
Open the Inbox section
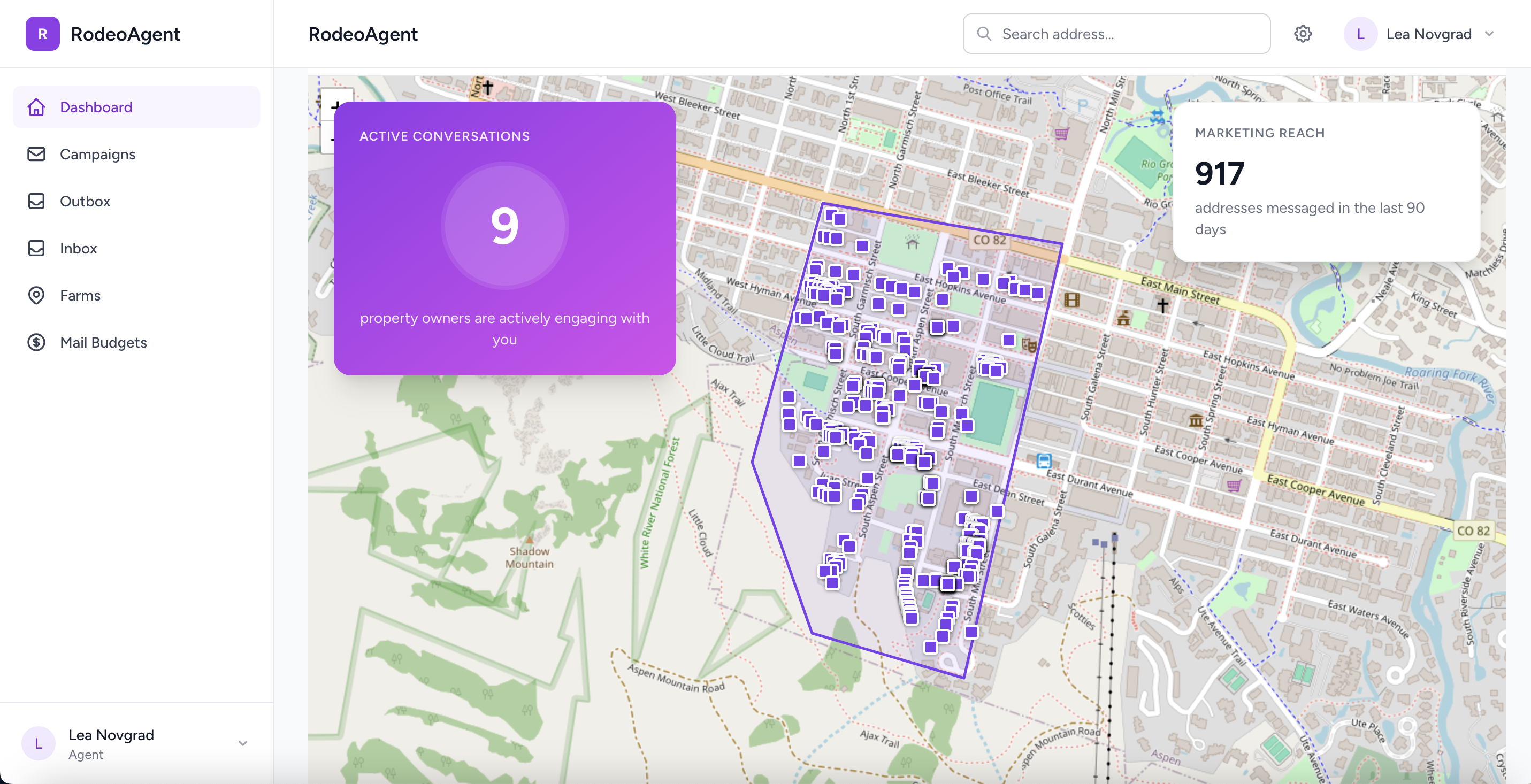[136, 248]
